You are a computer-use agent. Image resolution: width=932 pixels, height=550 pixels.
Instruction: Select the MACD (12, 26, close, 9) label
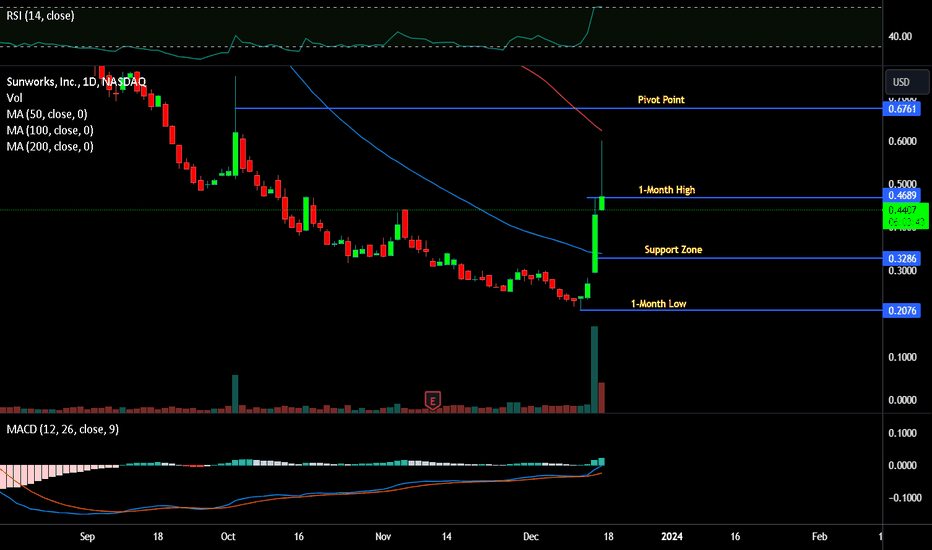click(62, 429)
